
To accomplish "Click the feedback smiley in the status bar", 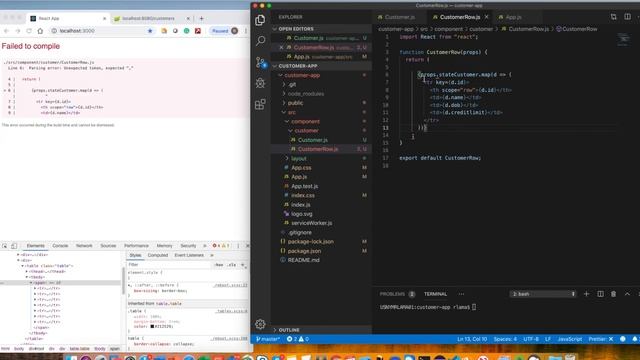I will point(623,339).
